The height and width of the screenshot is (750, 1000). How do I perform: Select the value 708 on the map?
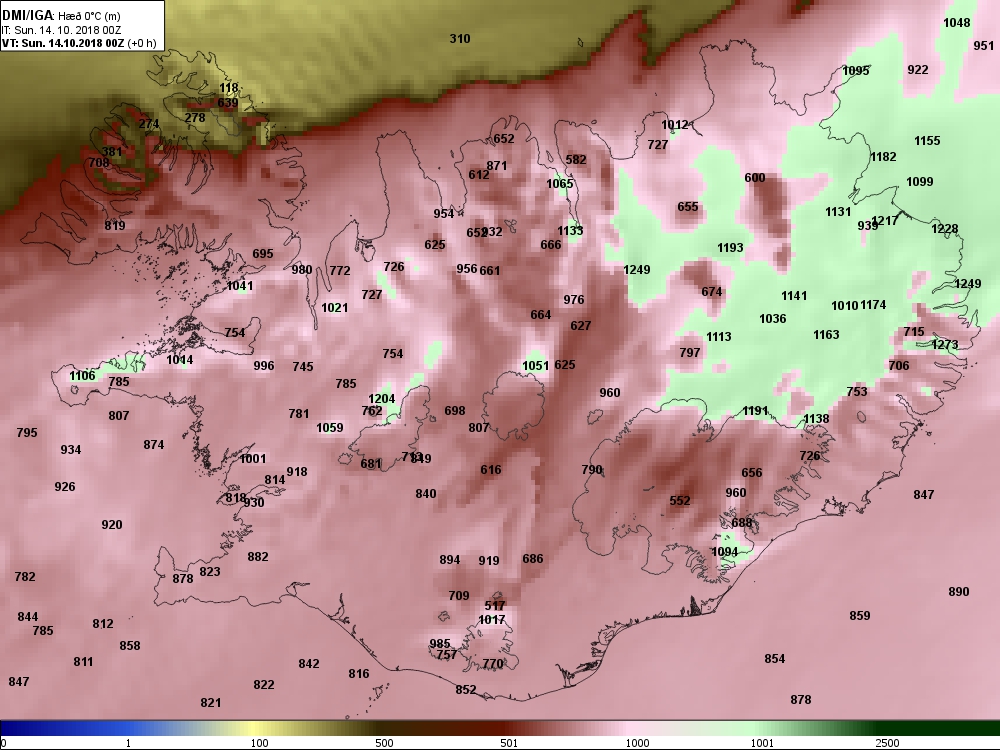click(x=99, y=163)
